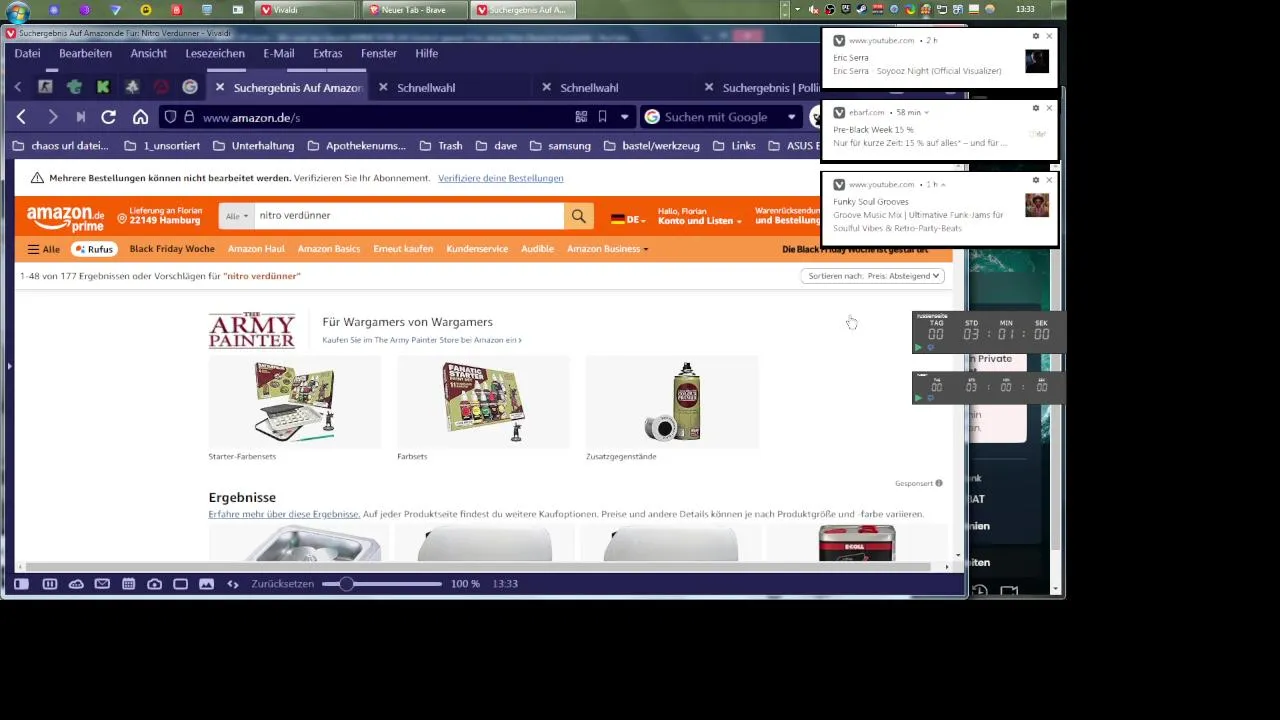Open Alle hamburger menu on Amazon
1280x720 pixels.
pyautogui.click(x=44, y=249)
